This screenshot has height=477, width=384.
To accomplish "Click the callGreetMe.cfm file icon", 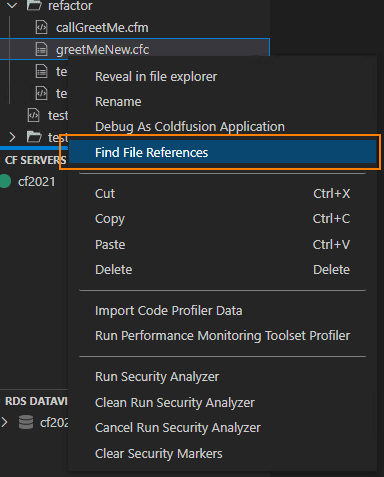I will tap(41, 27).
